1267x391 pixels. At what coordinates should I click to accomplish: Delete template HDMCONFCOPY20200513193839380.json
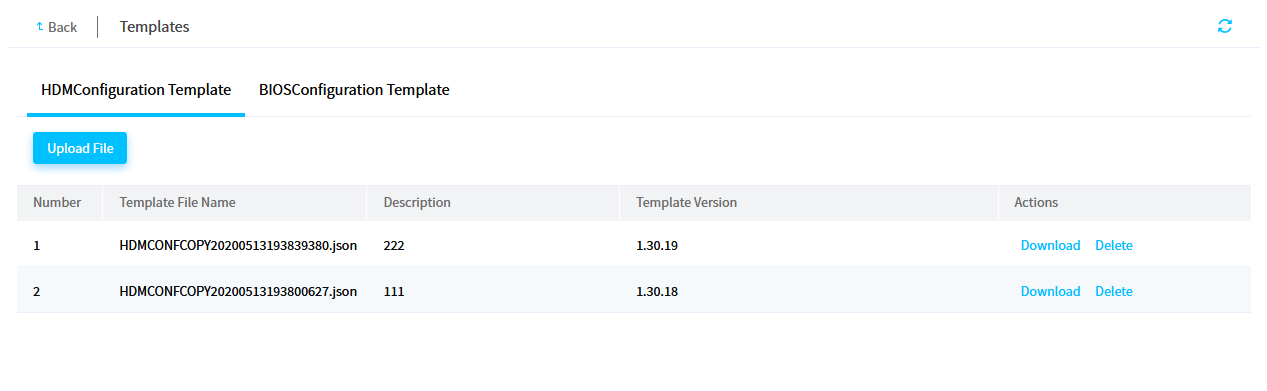pyautogui.click(x=1114, y=245)
